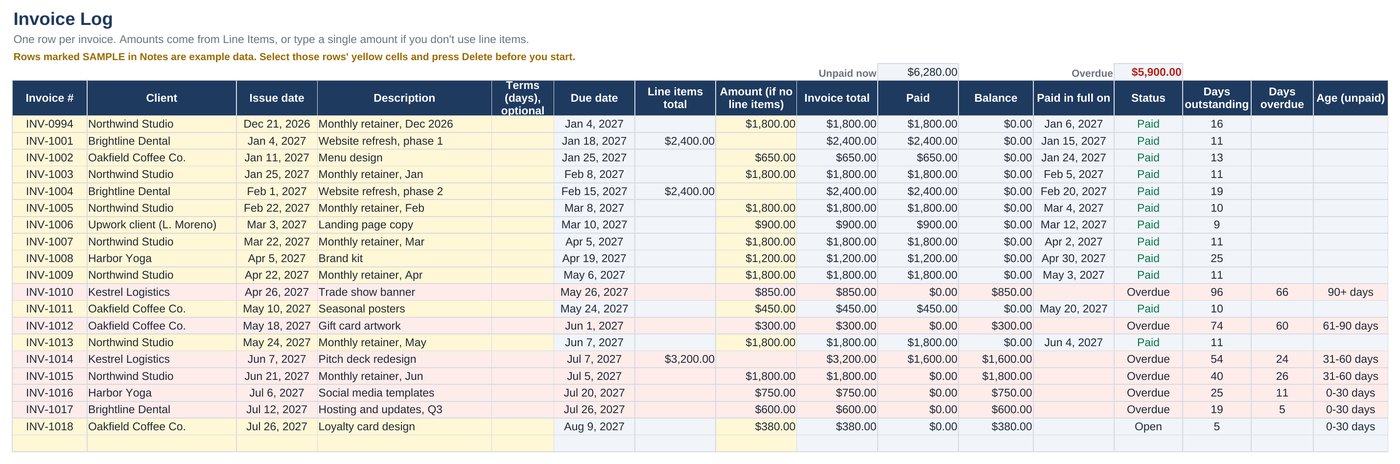
Task: Click the 61-90 days age cell
Action: [x=1351, y=325]
